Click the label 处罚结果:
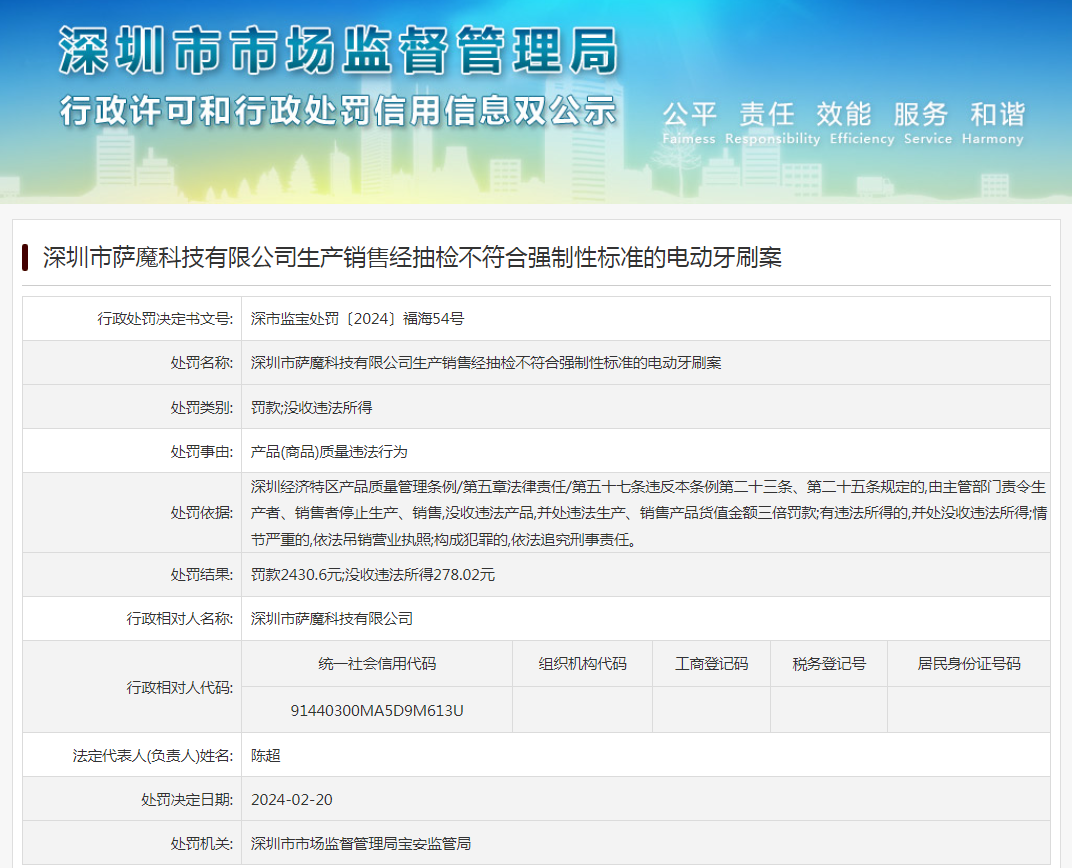 coord(202,575)
